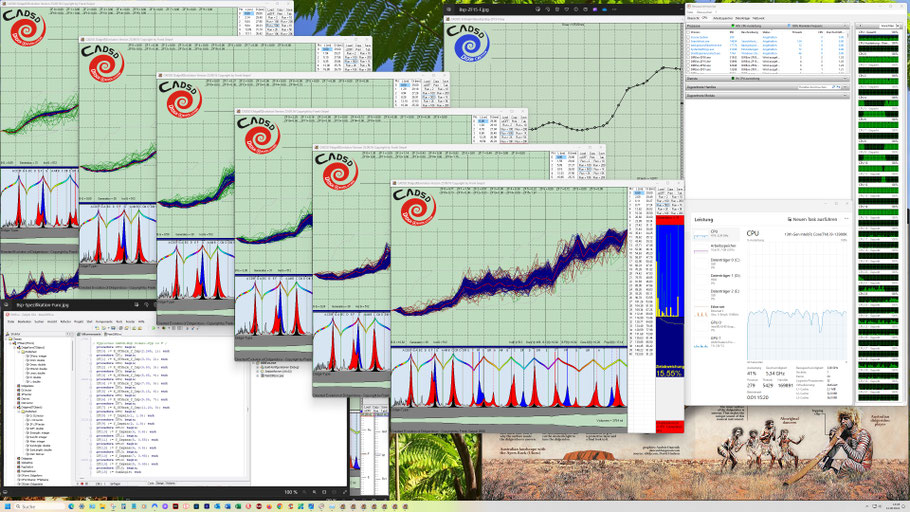Viewport: 910px width, 512px height.
Task: Select GPU 0 in Task Manager sidebar
Action: click(717, 327)
